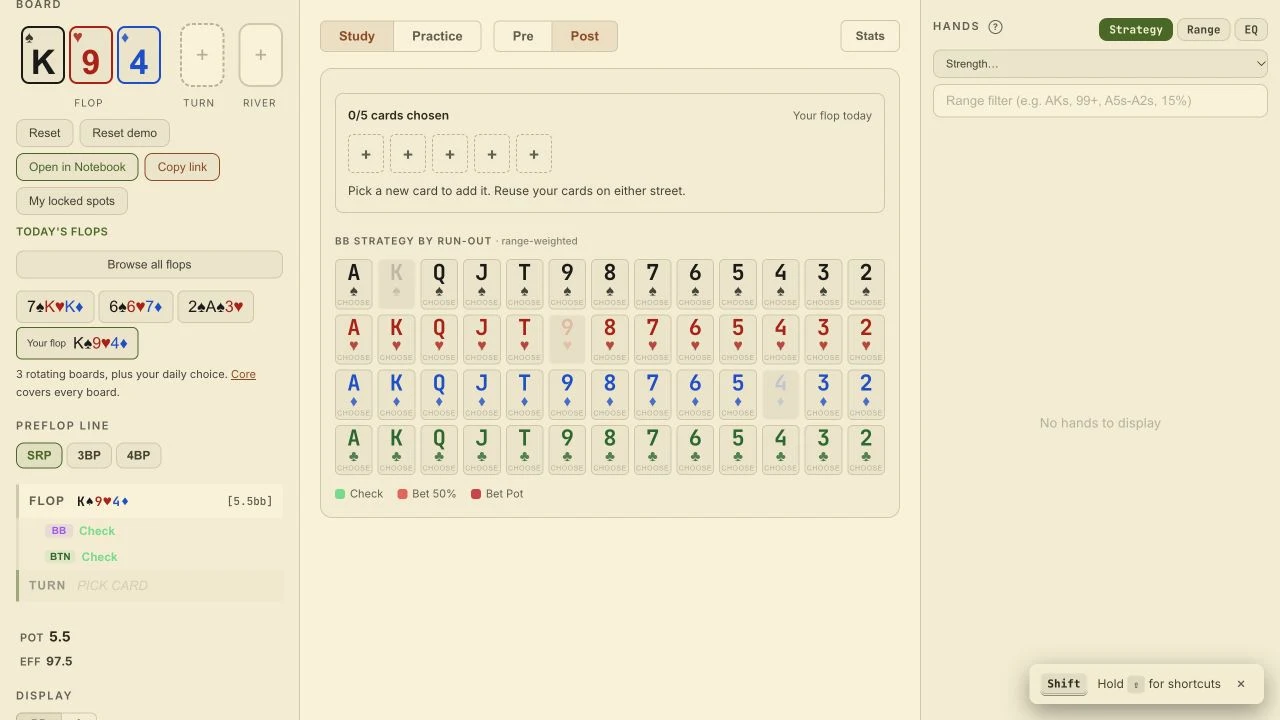Click the King of spades flop card
This screenshot has width=1280, height=720.
[43, 55]
